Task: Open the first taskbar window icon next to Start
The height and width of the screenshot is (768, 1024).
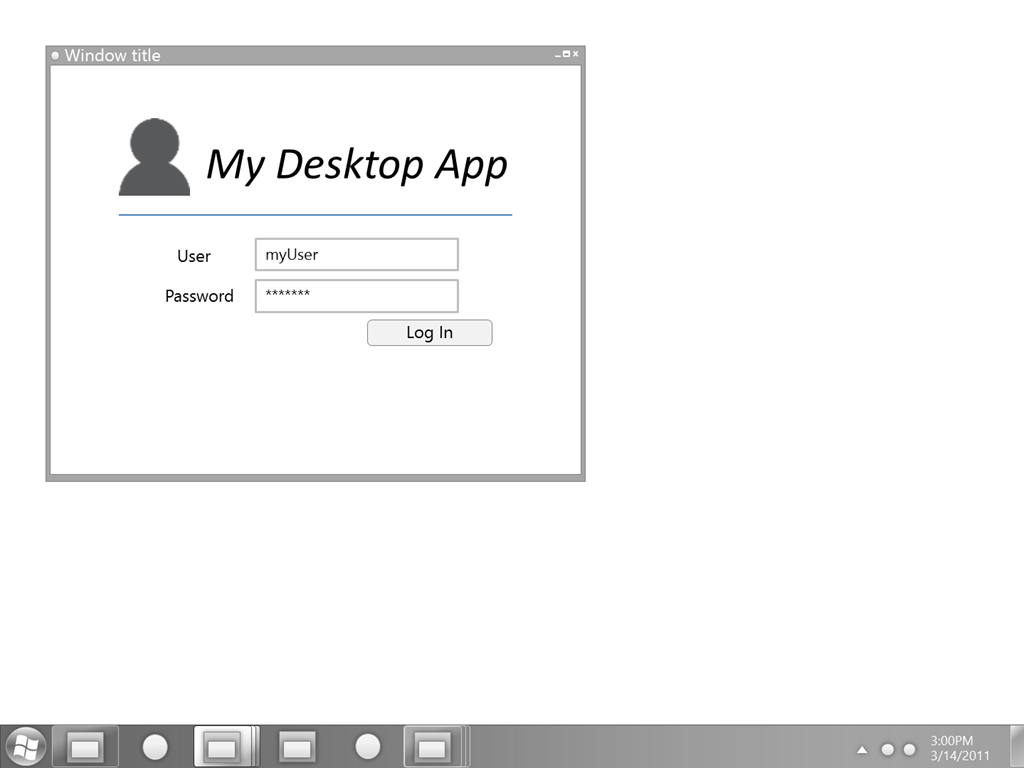Action: (x=85, y=747)
